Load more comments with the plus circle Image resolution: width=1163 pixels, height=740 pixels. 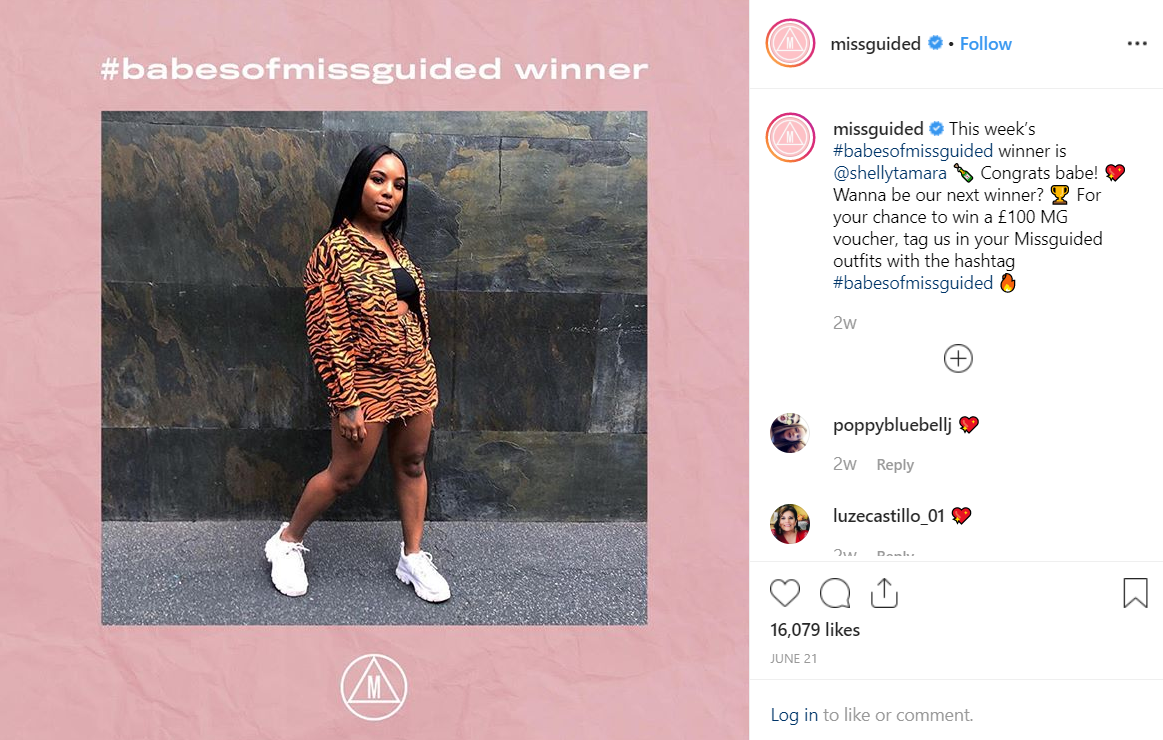pos(958,359)
